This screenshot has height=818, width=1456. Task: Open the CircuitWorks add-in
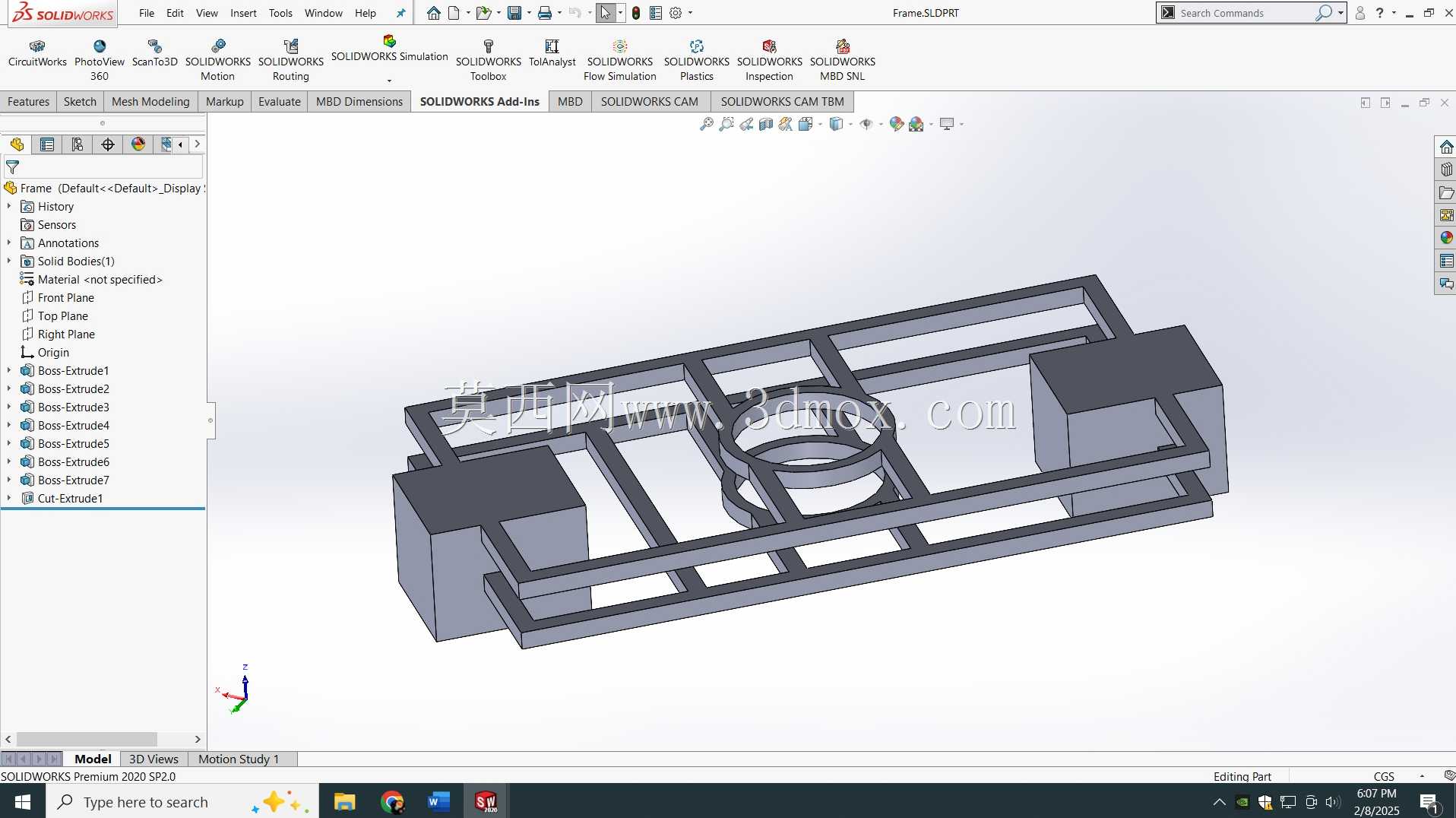(x=37, y=53)
